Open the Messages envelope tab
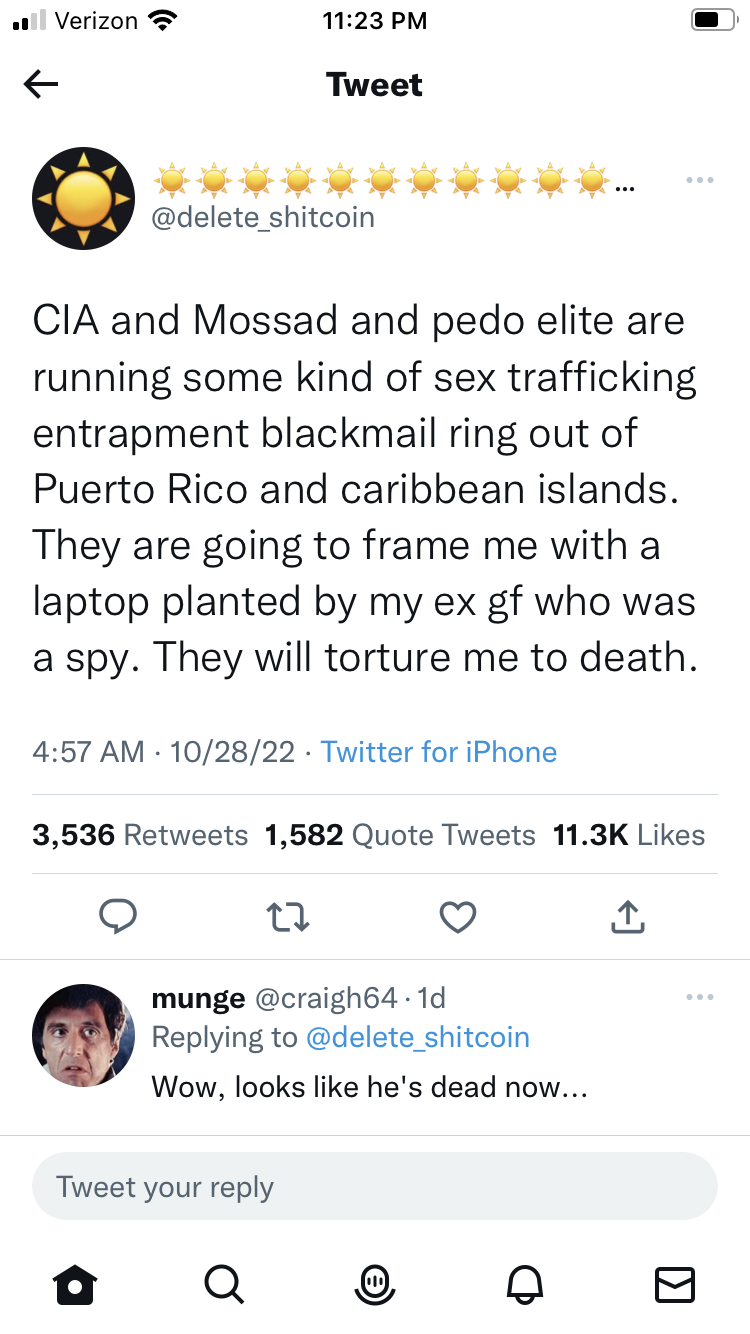This screenshot has height=1334, width=750. pyautogui.click(x=674, y=1283)
